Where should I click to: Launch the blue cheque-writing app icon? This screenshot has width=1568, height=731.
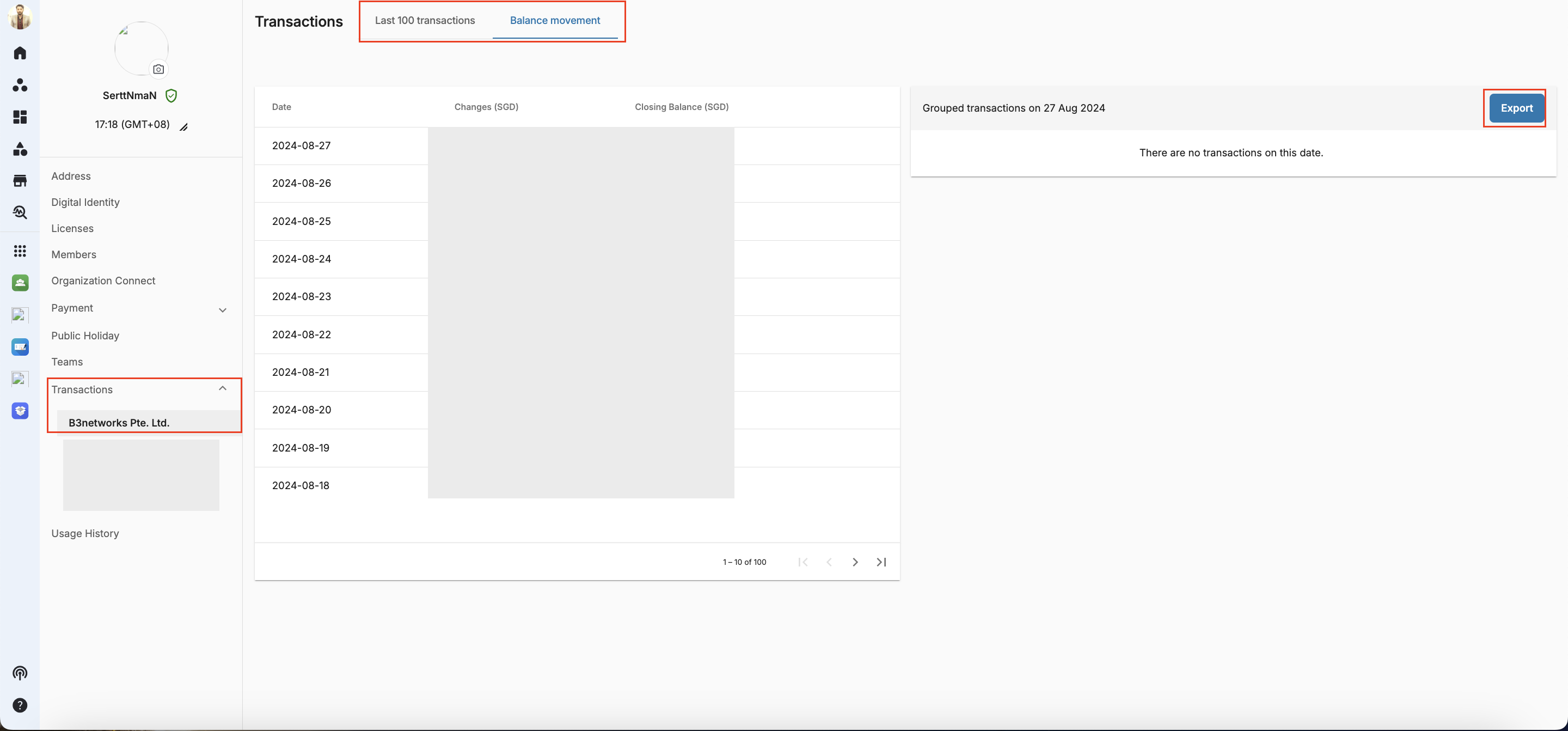point(20,347)
